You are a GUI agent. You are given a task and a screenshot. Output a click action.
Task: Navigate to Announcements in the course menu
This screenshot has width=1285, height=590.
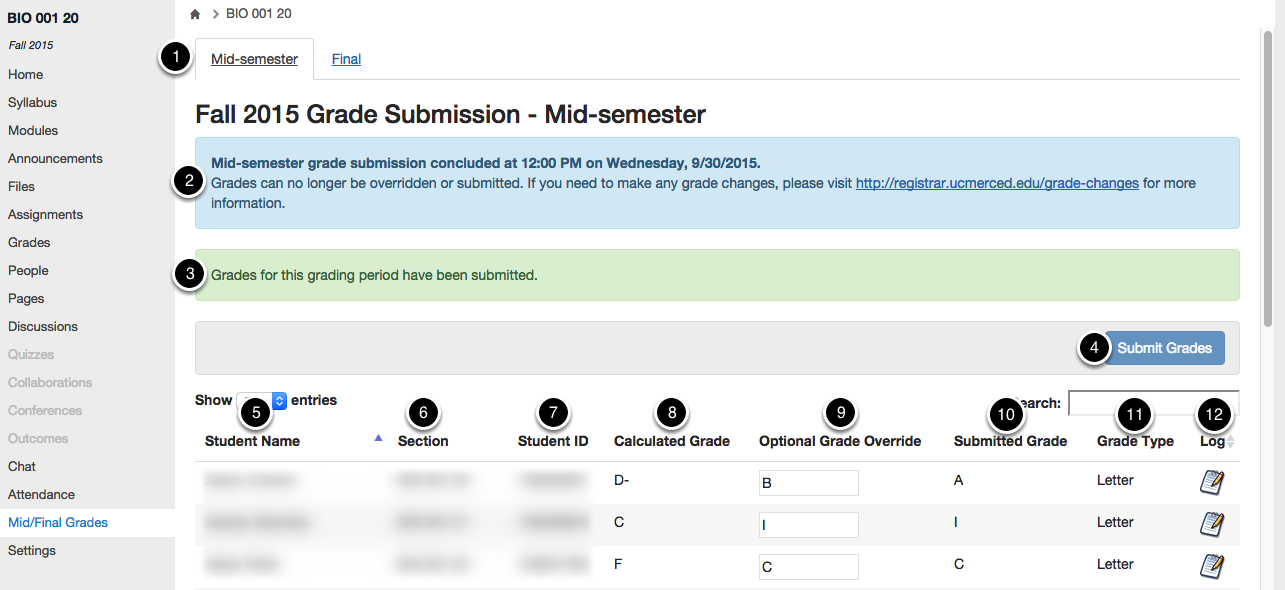coord(55,158)
